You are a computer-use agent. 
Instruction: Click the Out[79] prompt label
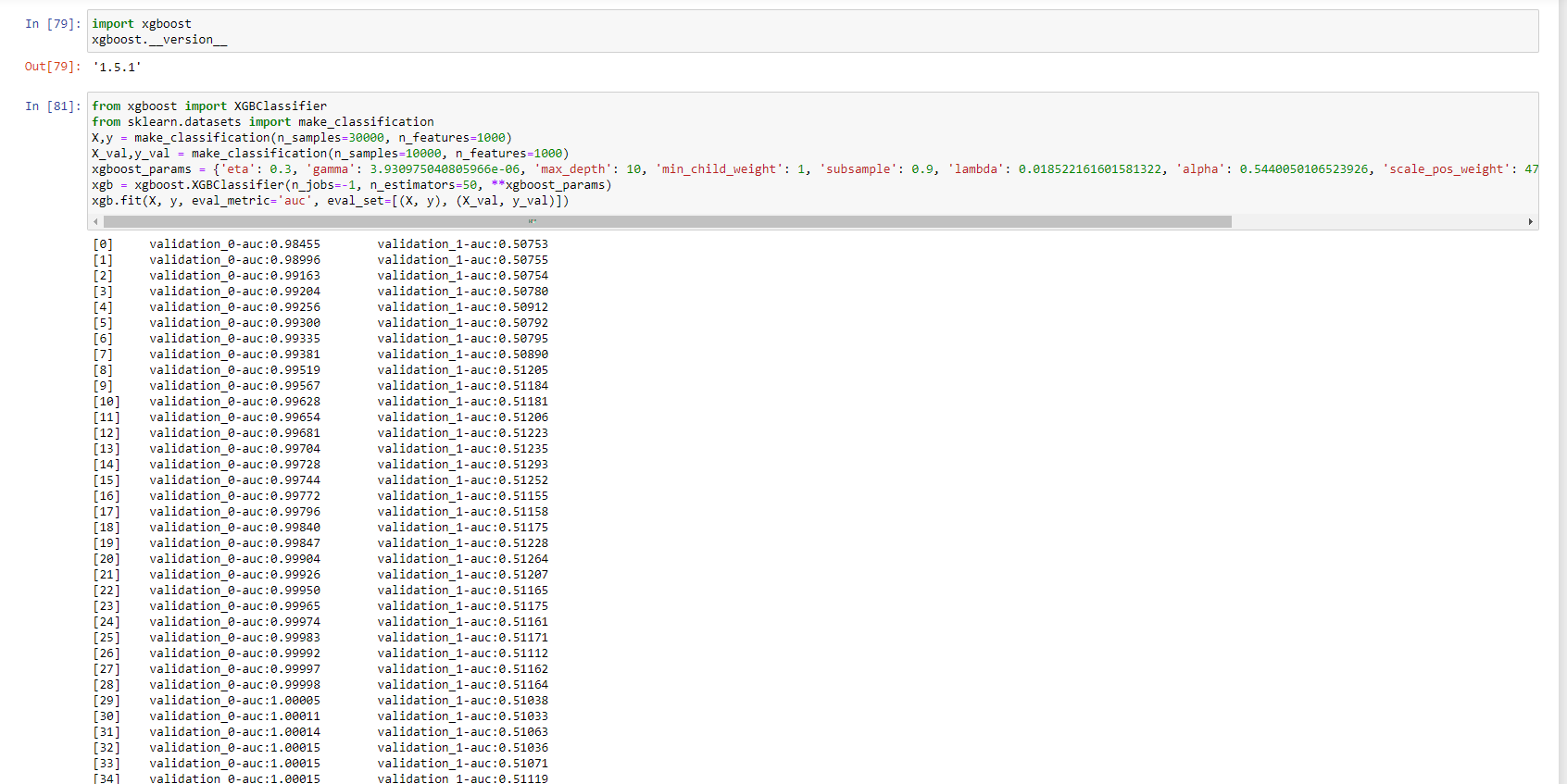(x=53, y=67)
